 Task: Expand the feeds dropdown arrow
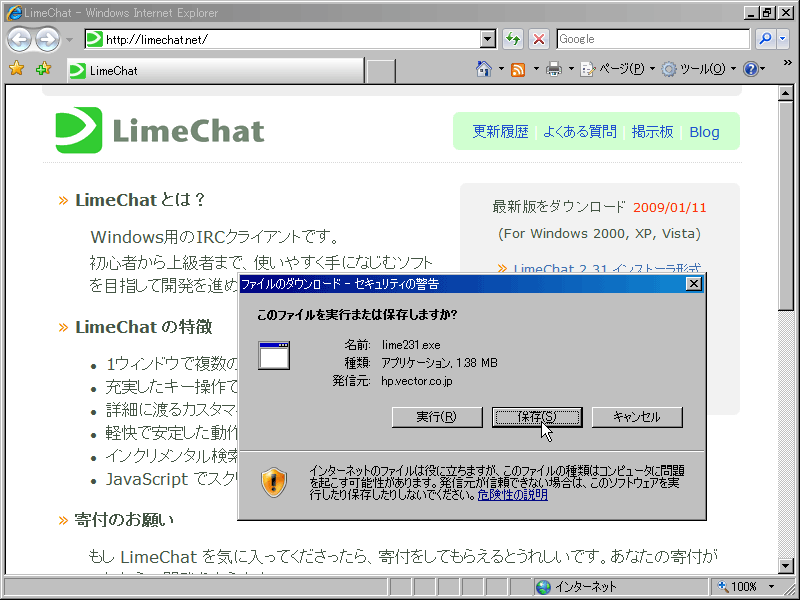pos(536,68)
